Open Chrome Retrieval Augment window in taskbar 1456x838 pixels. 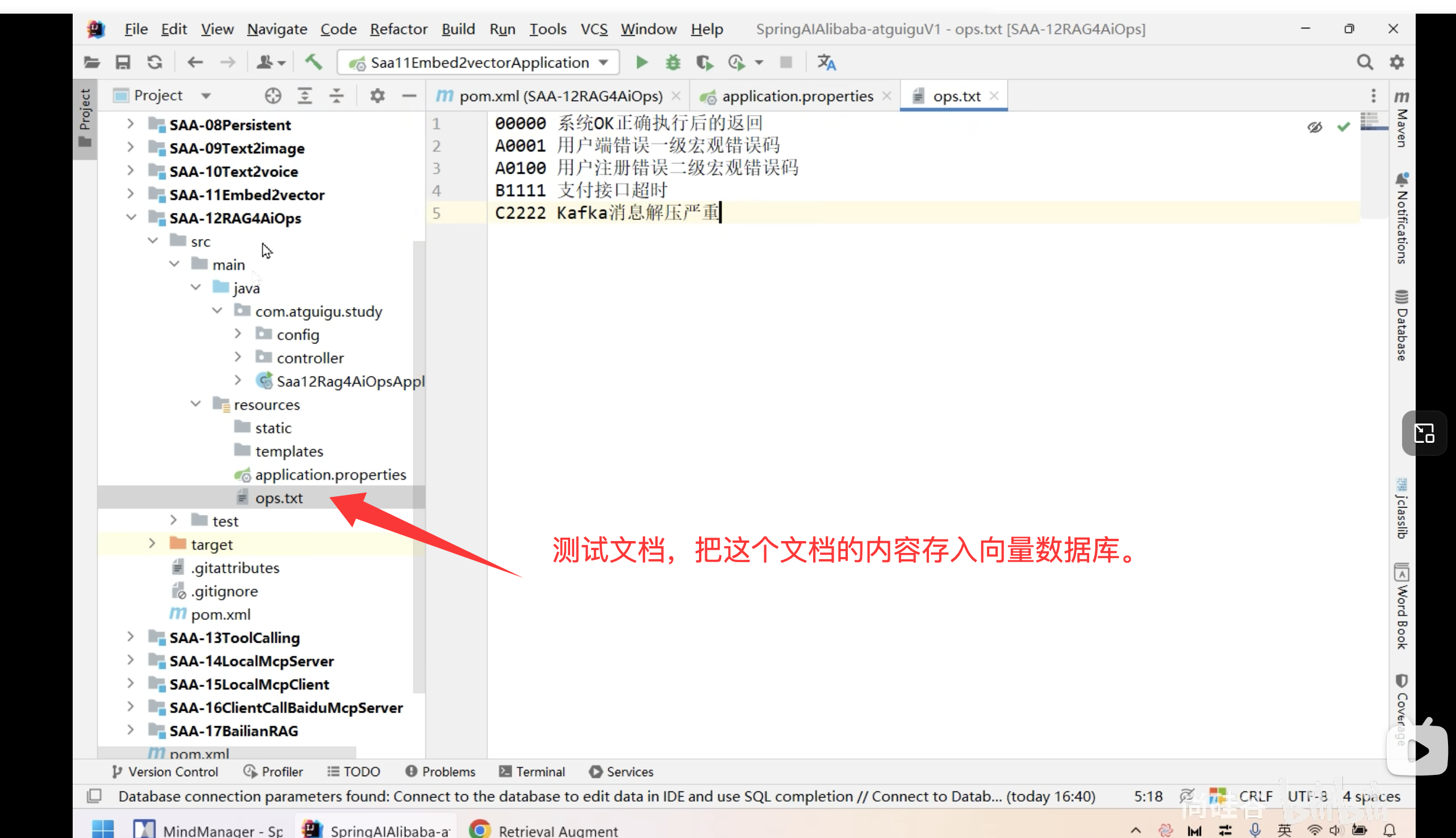(544, 830)
